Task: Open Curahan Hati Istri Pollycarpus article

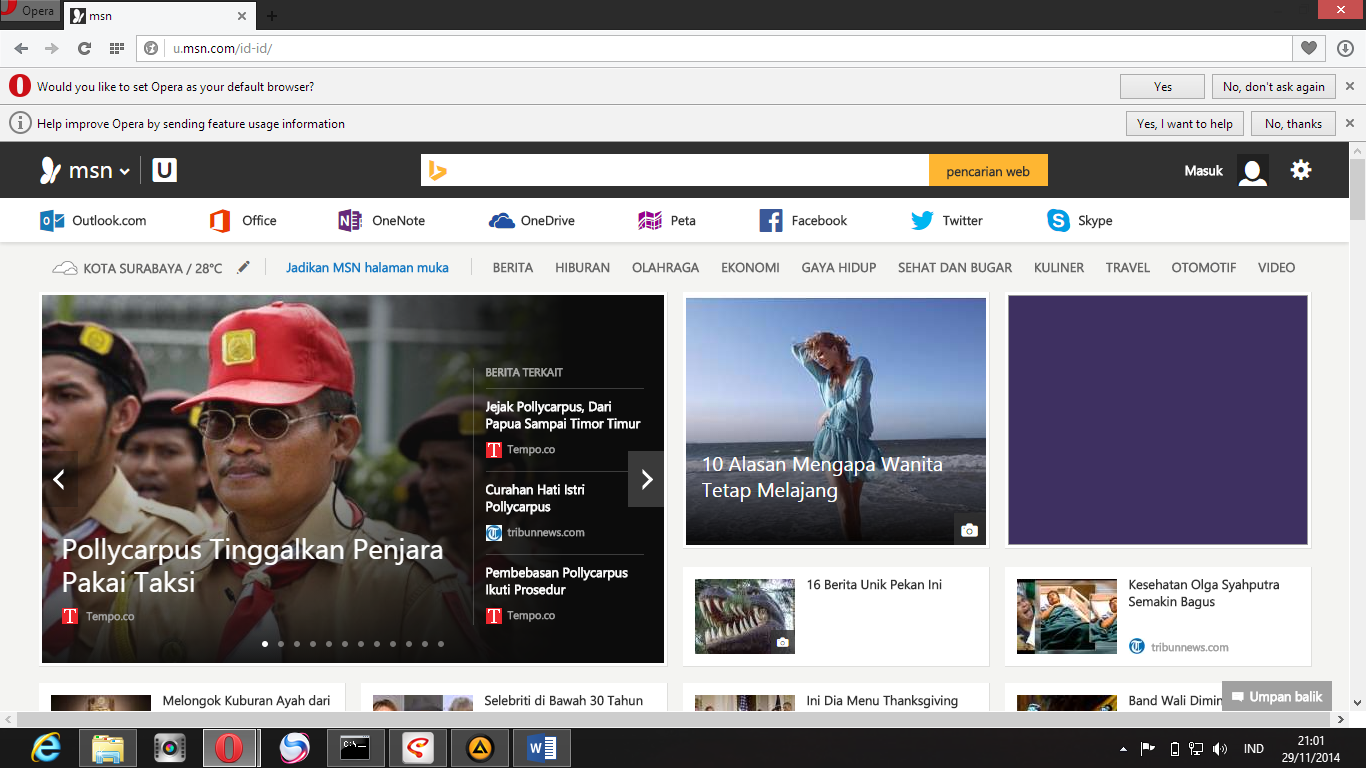Action: pos(535,498)
